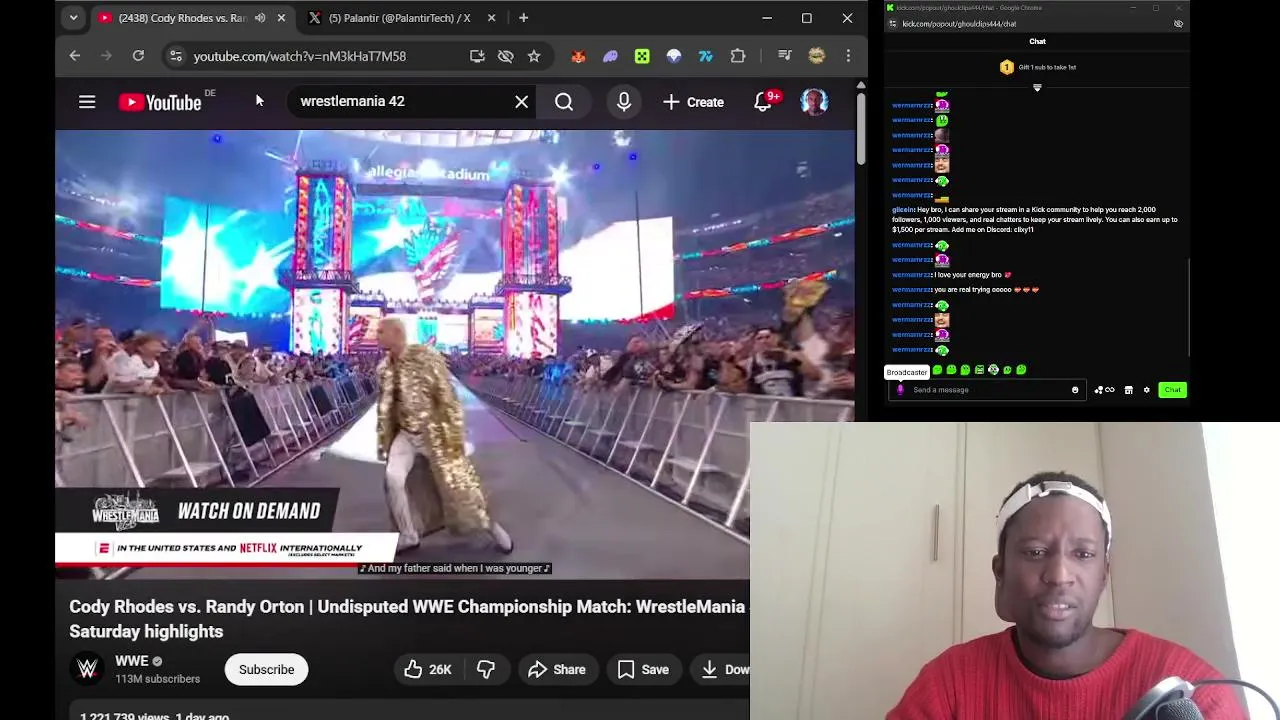
Task: Install app via the address bar icon
Action: [477, 56]
